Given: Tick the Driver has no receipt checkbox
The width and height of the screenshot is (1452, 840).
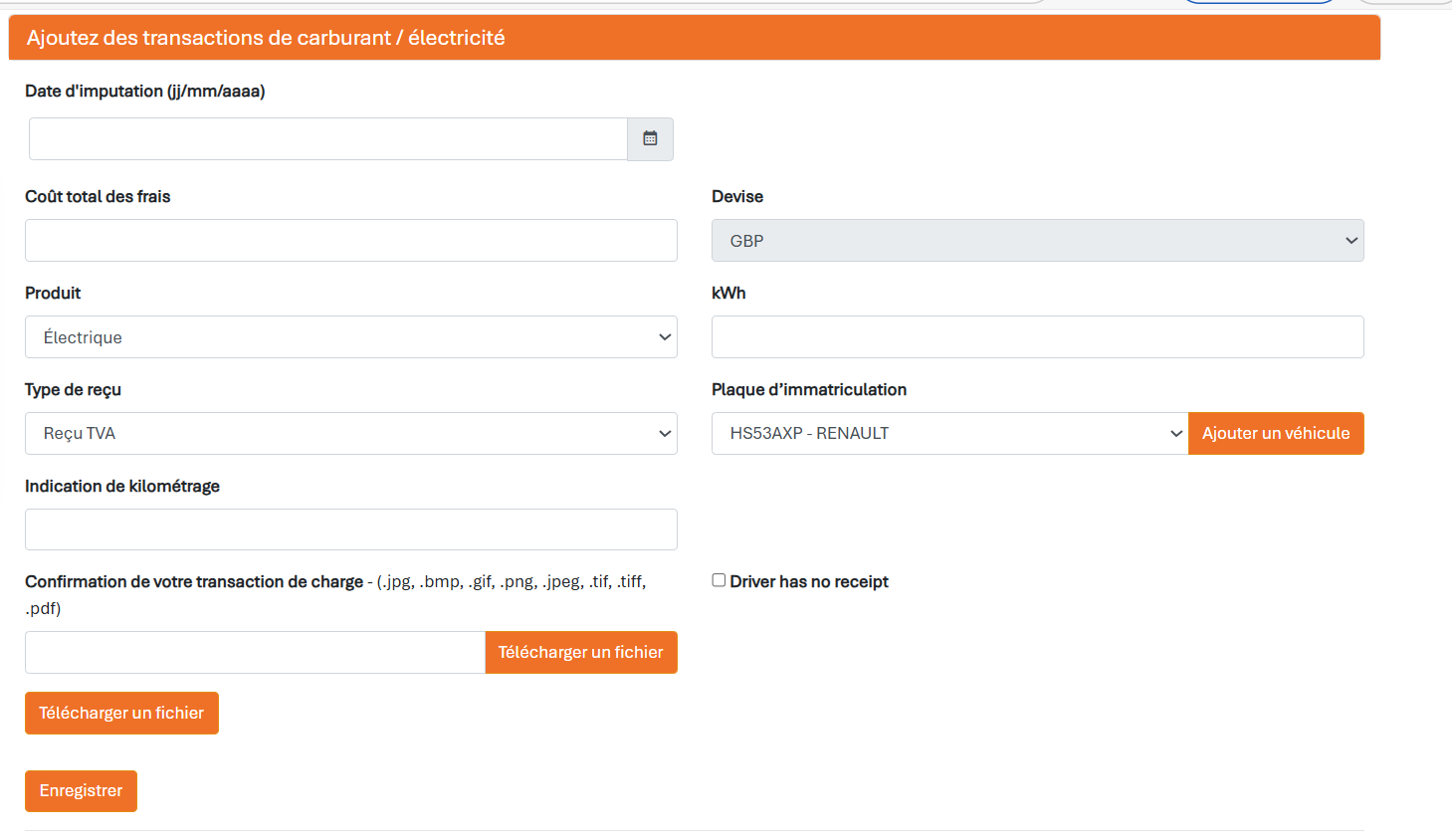Looking at the screenshot, I should 719,580.
